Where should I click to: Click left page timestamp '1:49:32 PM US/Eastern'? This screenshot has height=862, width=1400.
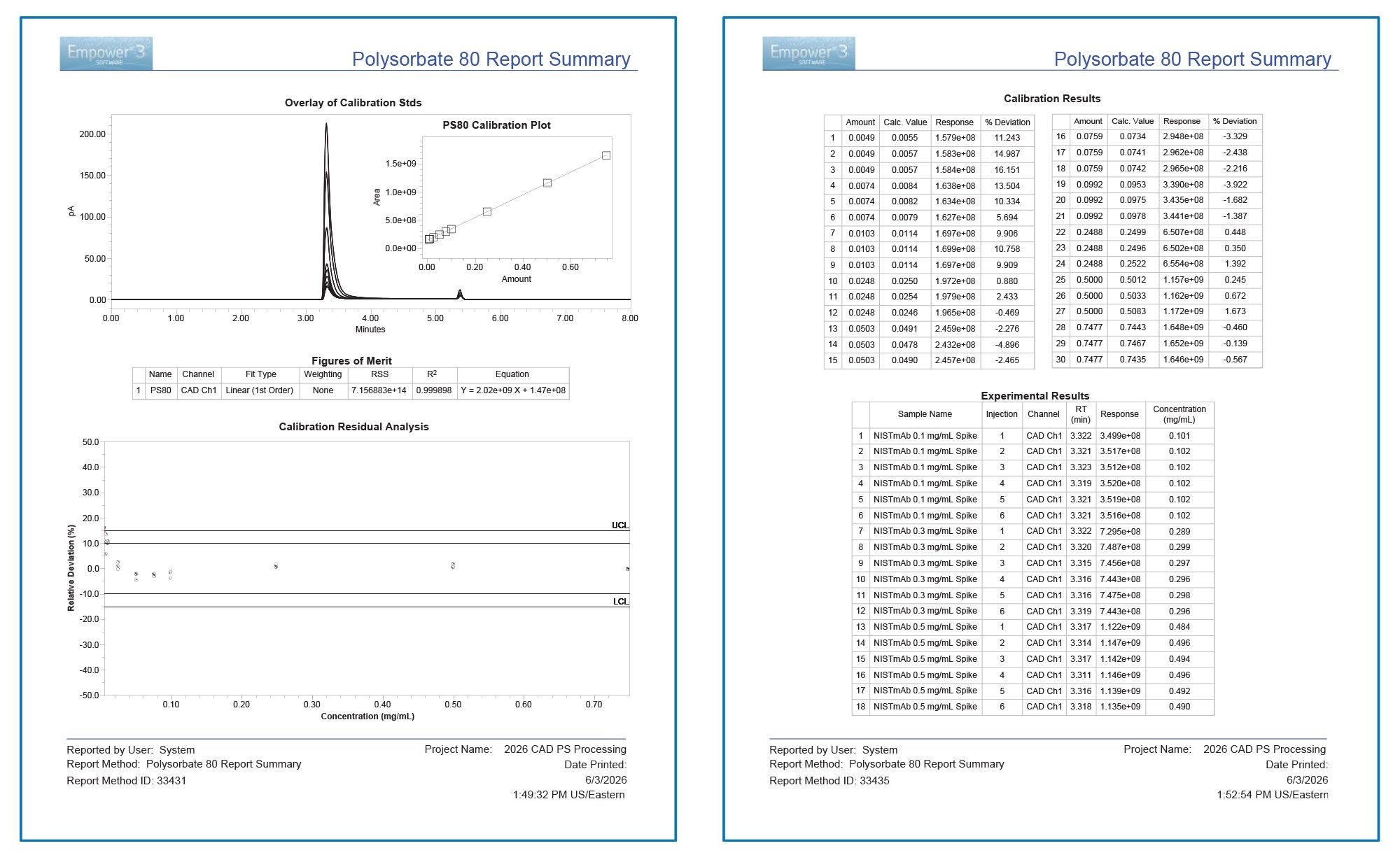569,795
